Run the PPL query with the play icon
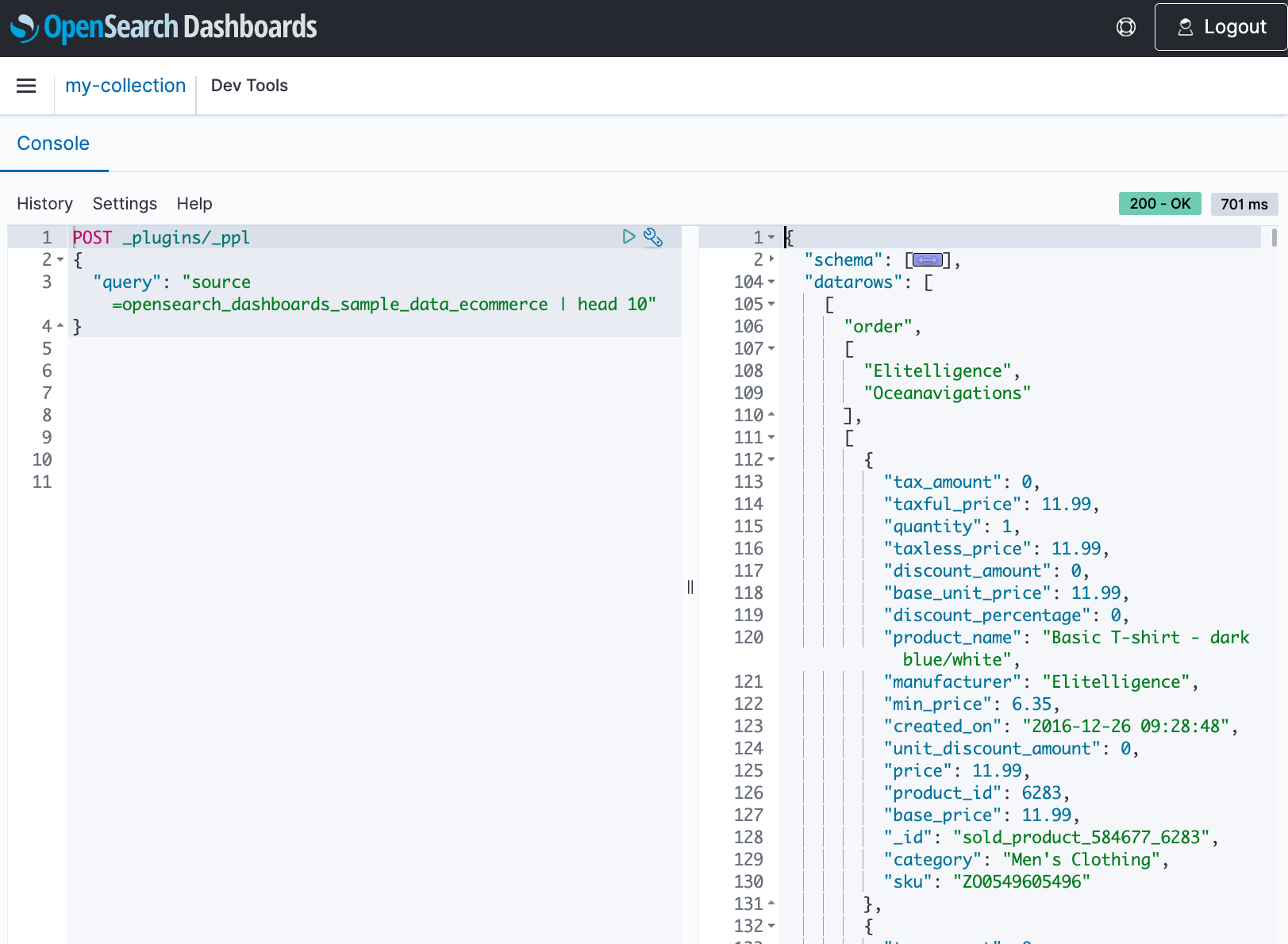Screen dimensions: 1288x944 click(629, 236)
